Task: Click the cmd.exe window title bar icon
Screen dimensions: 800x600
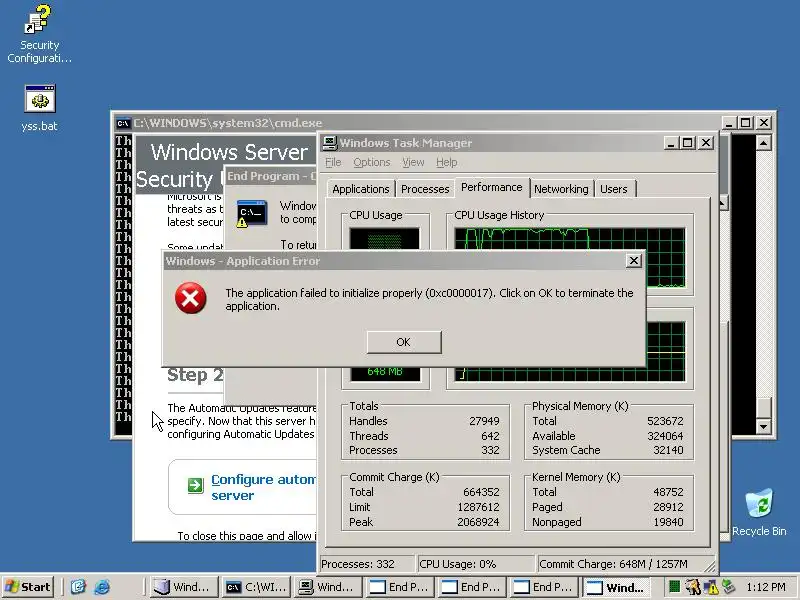Action: click(123, 123)
